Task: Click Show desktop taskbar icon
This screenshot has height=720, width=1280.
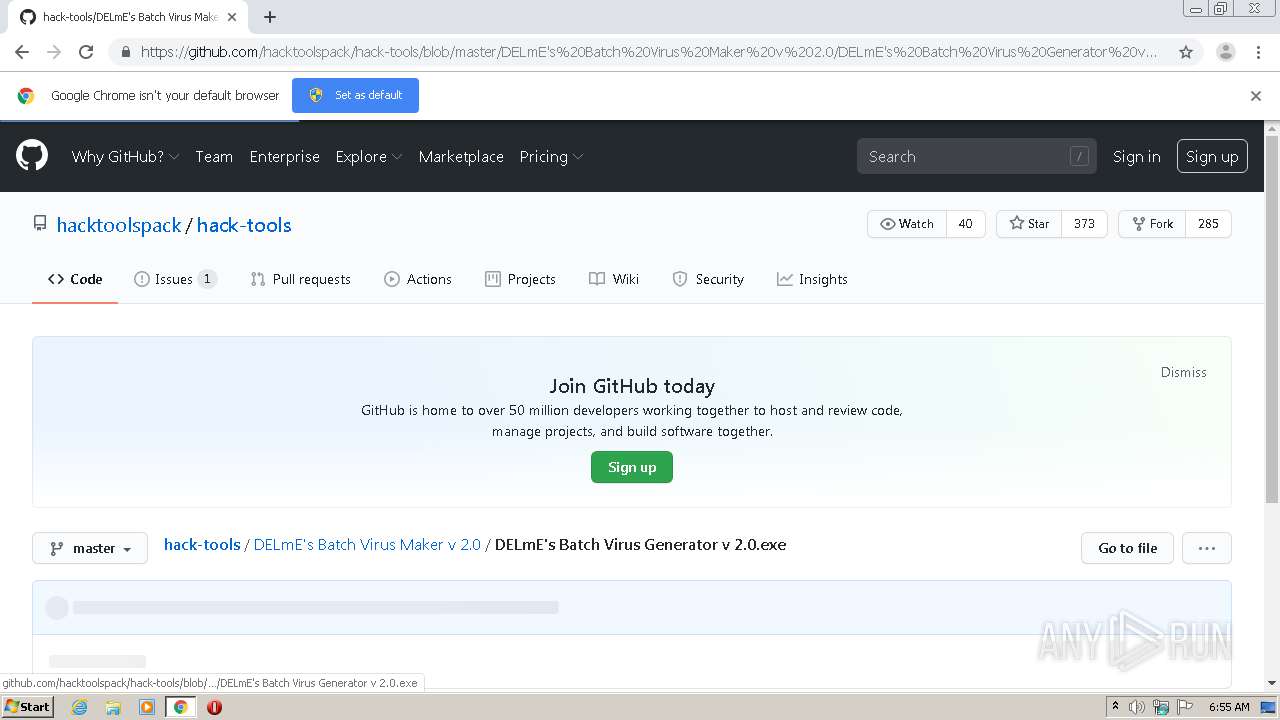Action: pos(1269,707)
